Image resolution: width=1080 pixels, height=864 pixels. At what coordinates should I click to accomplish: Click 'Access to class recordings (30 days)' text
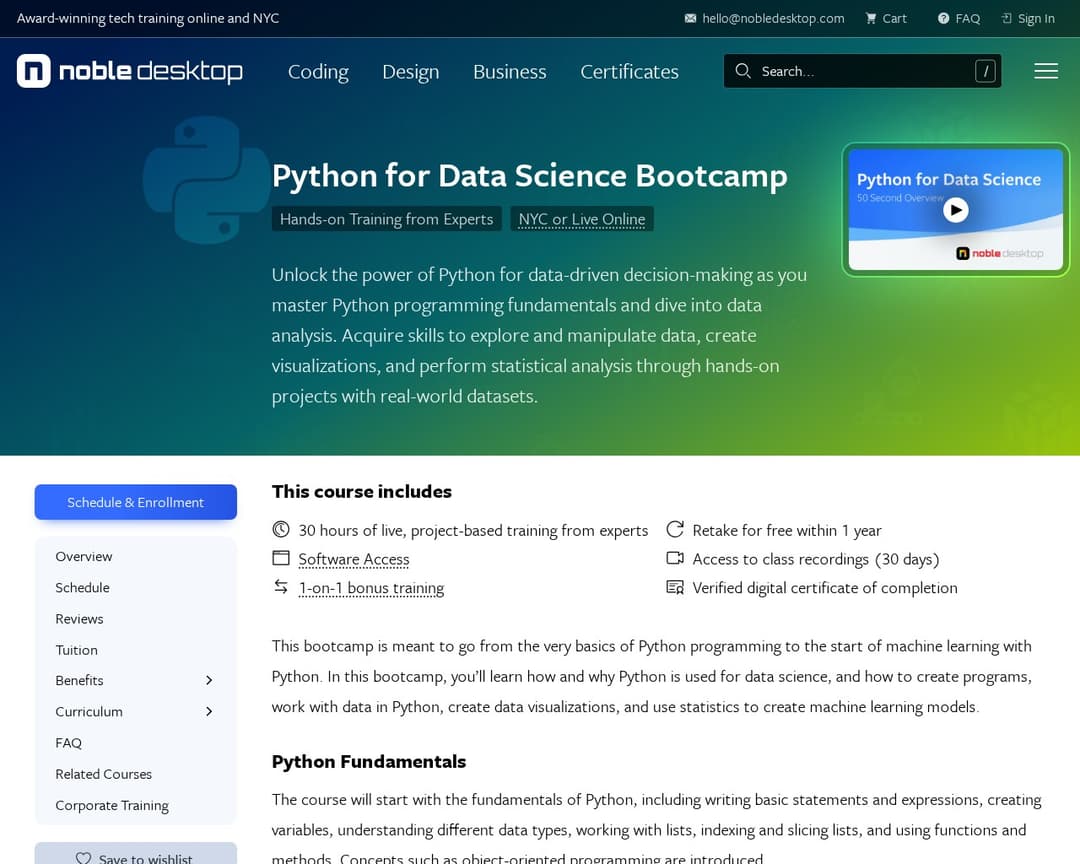[816, 559]
